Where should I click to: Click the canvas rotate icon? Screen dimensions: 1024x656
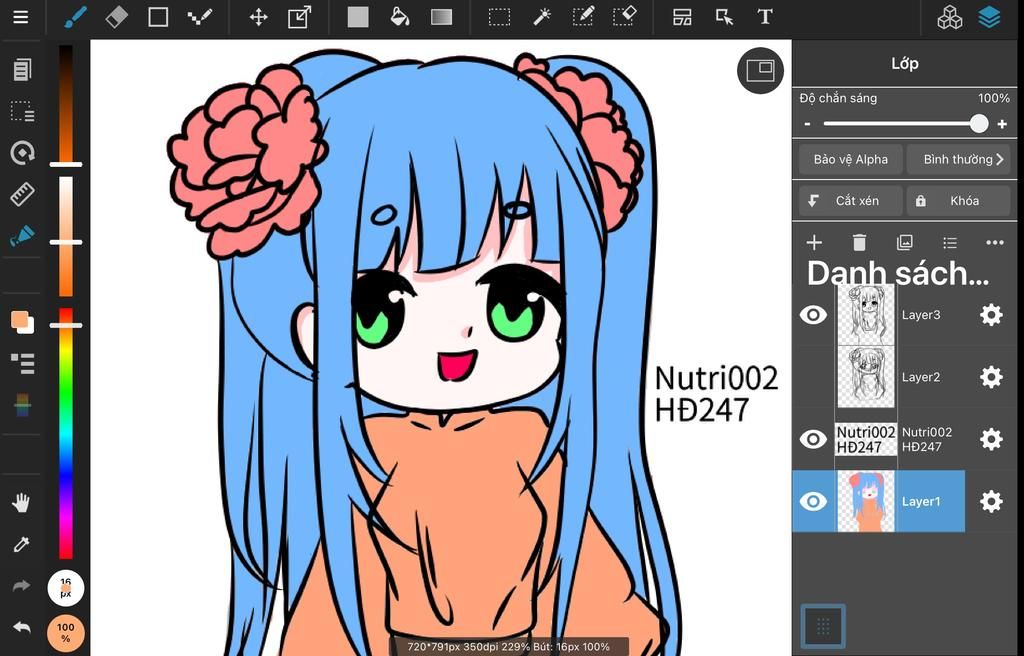pos(22,153)
